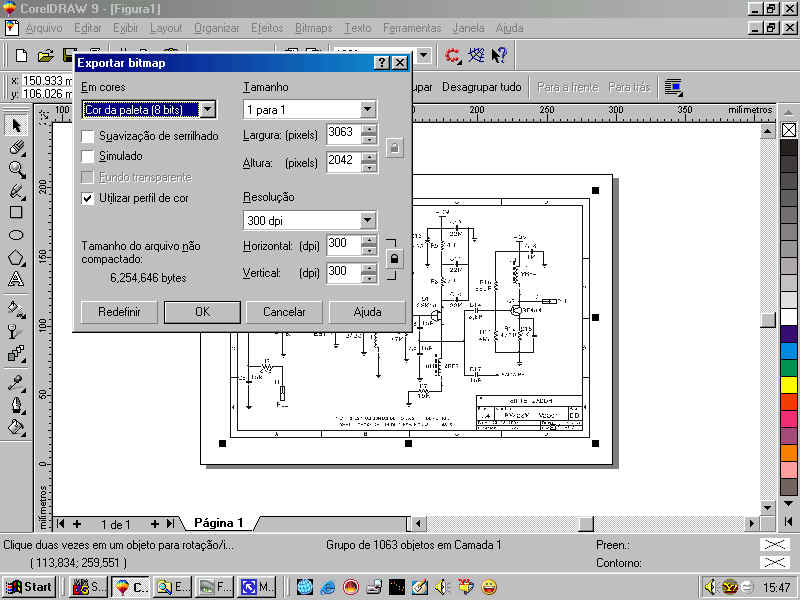Viewport: 800px width, 600px height.
Task: Click the What's This help pointer icon
Action: (x=499, y=56)
